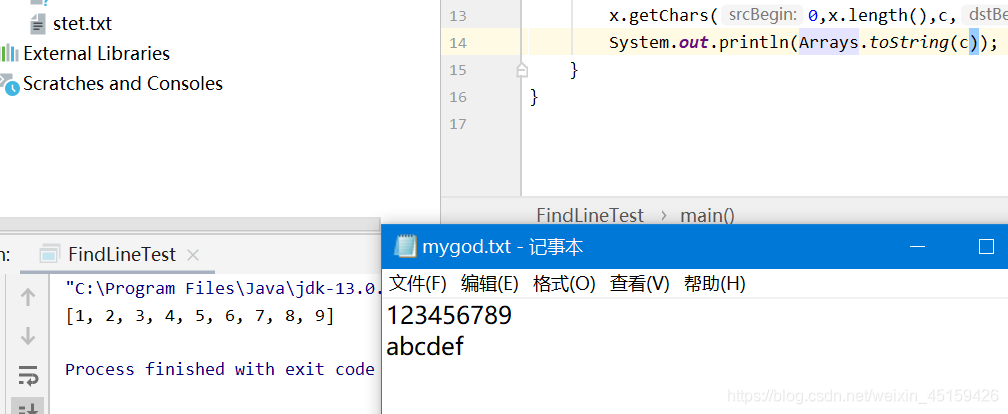Open Notepad 查看(V) menu
The height and width of the screenshot is (414, 1008).
[x=640, y=284]
